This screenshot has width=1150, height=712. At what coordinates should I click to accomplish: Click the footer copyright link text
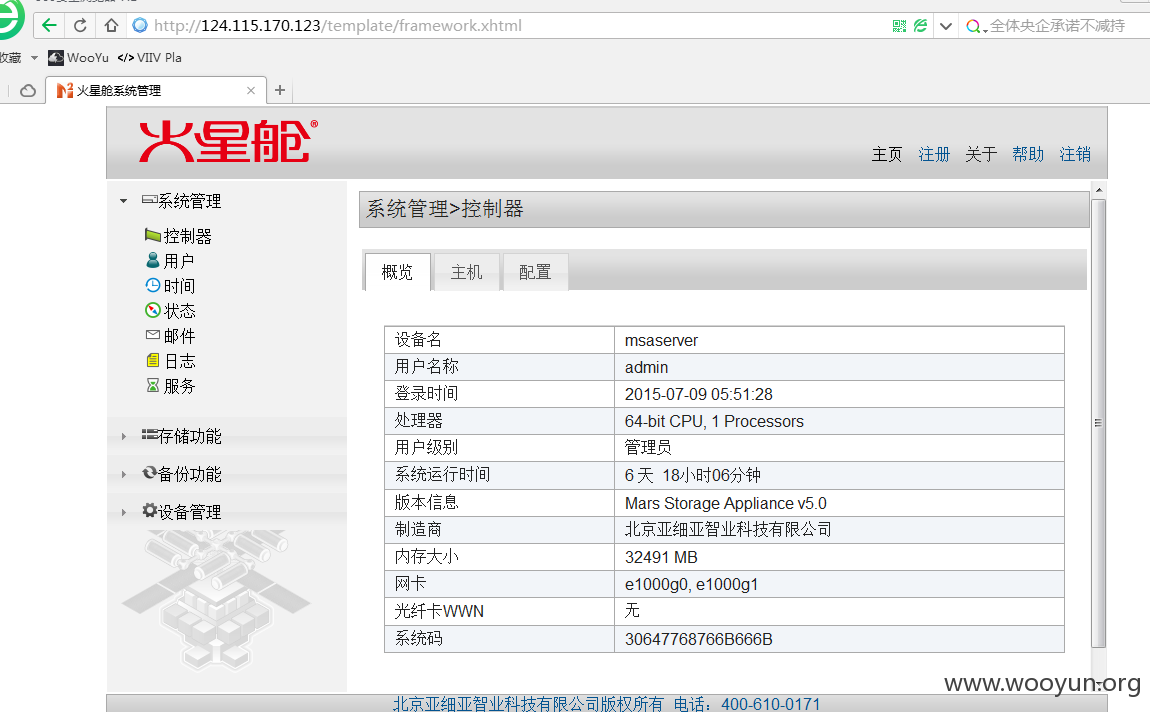[x=607, y=704]
